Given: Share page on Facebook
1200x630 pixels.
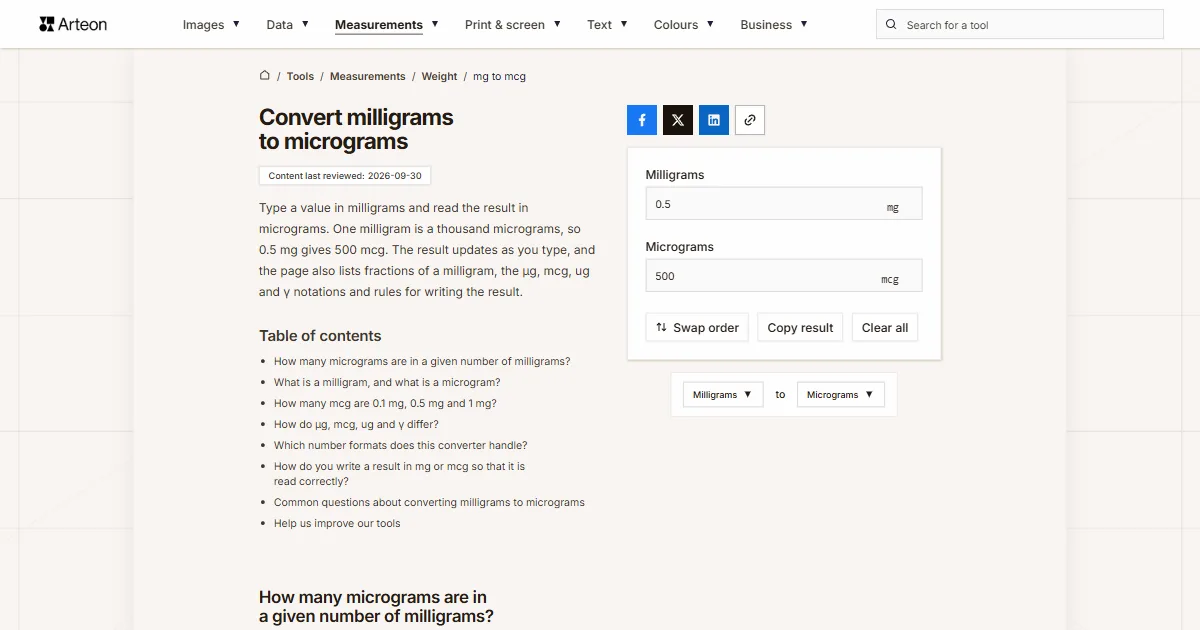Looking at the screenshot, I should (x=642, y=120).
